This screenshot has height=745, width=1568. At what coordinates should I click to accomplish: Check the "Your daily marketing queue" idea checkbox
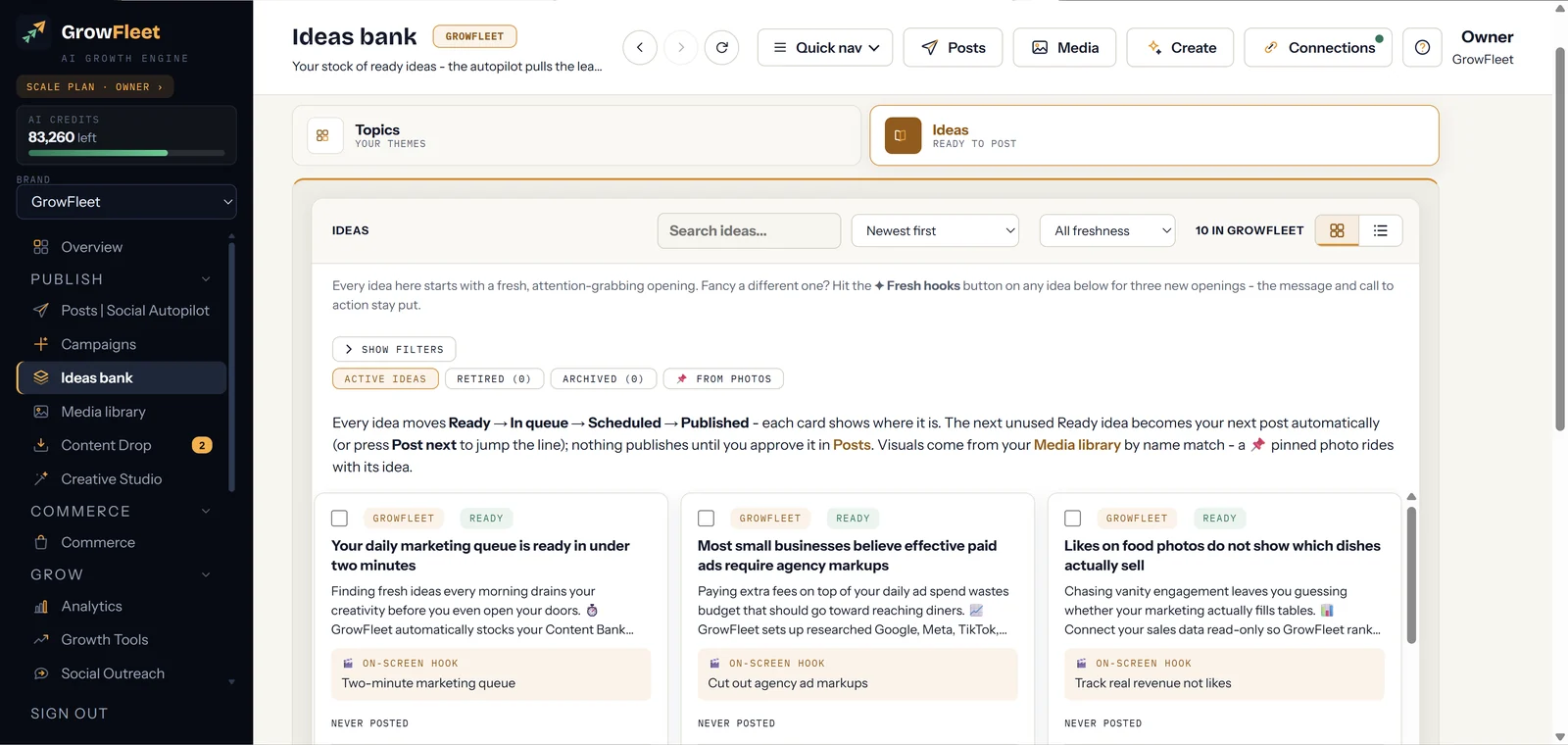pos(339,518)
